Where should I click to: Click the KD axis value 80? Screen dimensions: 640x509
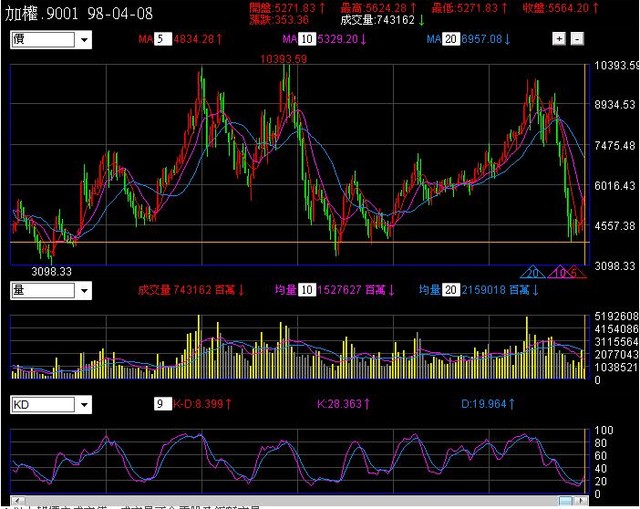point(600,443)
